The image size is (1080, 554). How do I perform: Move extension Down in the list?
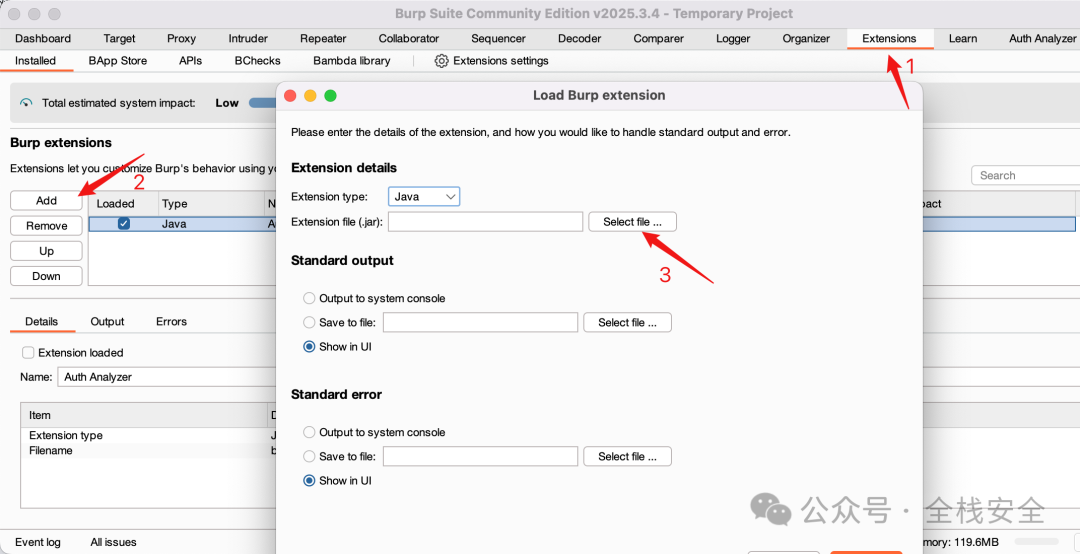pos(46,276)
